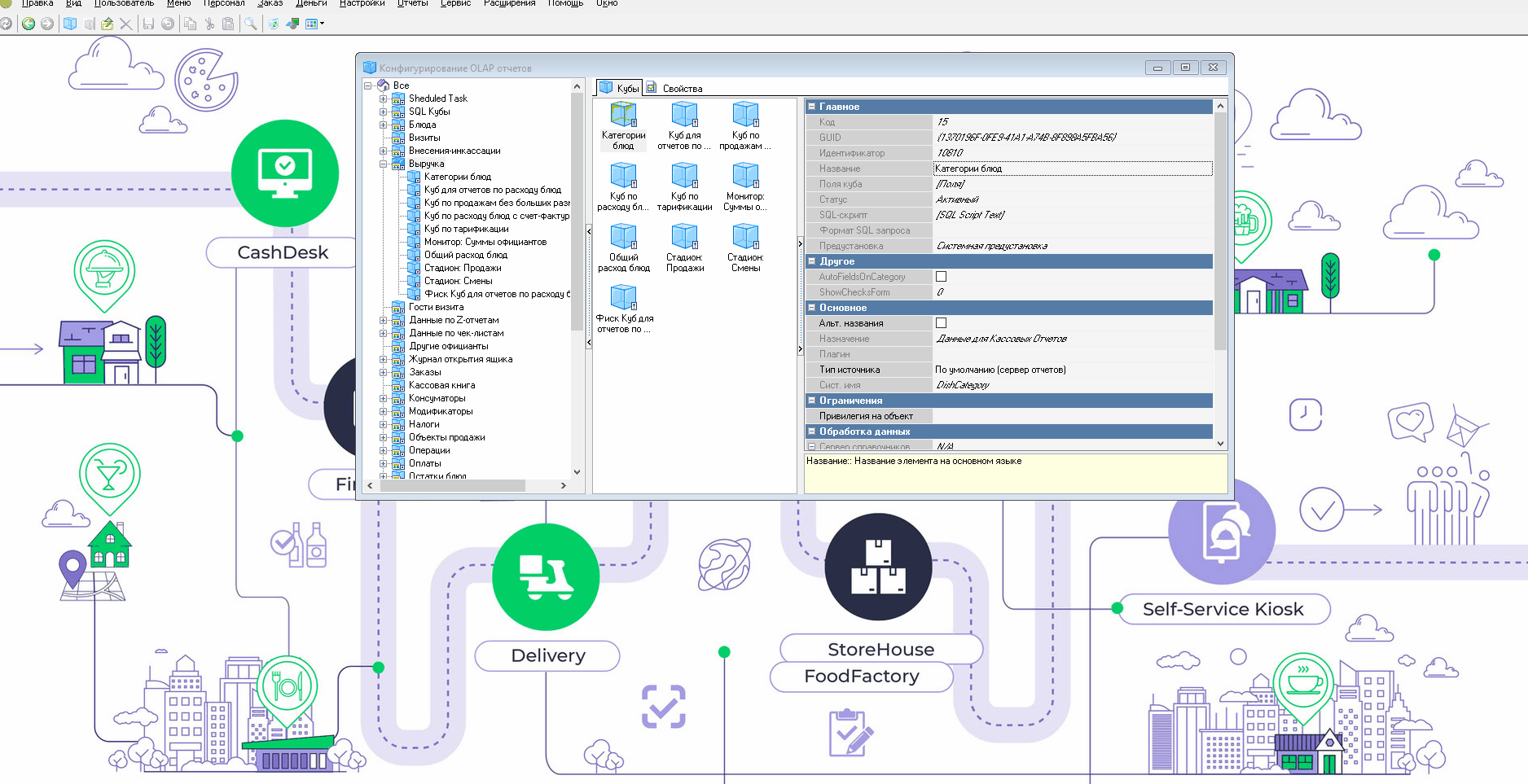Open the 'Персонал' menu

(x=224, y=3)
